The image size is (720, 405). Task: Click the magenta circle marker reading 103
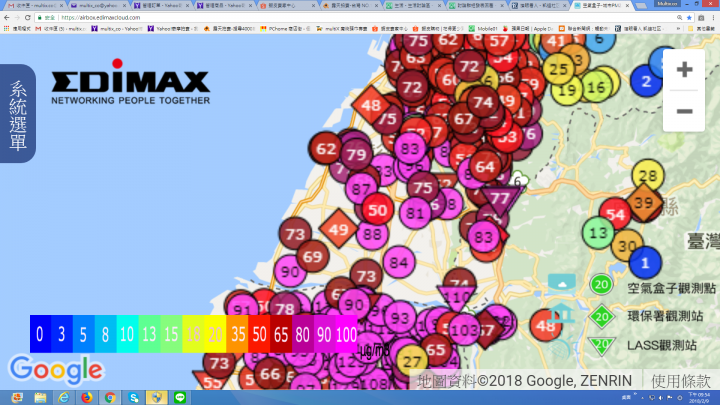coord(464,330)
